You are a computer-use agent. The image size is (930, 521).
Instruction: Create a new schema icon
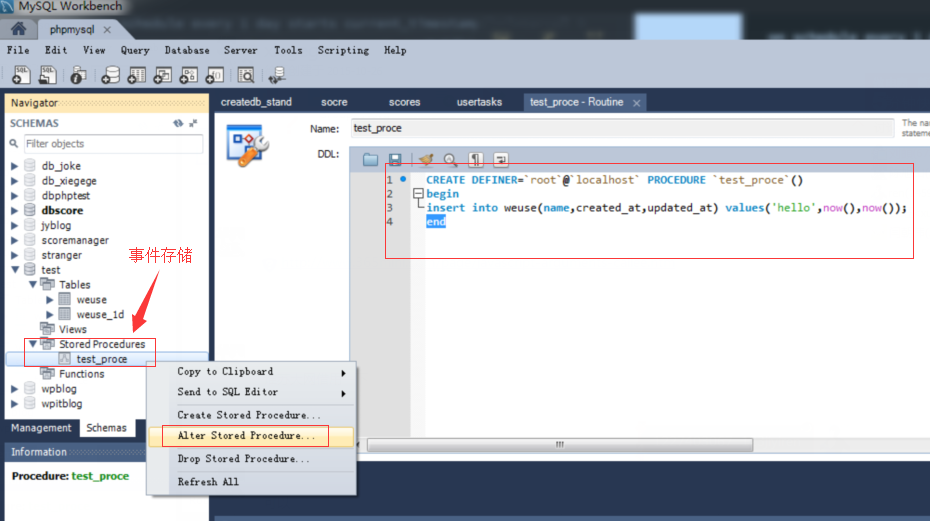coord(110,75)
